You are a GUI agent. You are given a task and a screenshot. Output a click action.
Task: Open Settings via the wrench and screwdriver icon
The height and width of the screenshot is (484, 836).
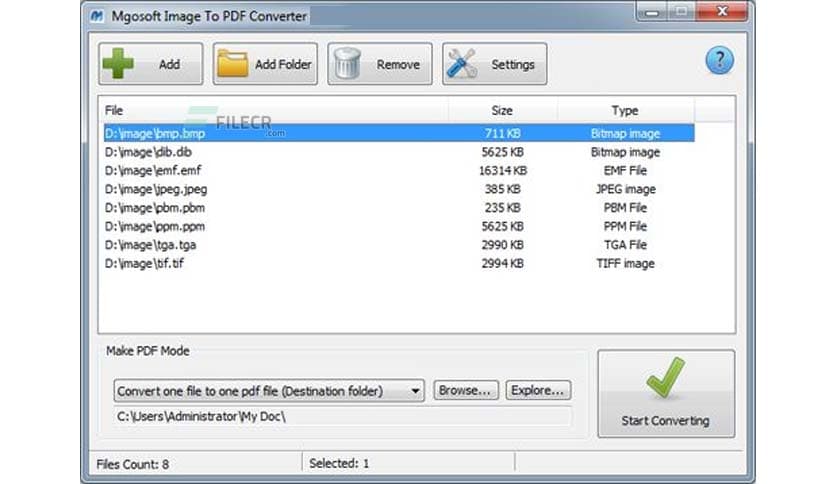pos(462,63)
